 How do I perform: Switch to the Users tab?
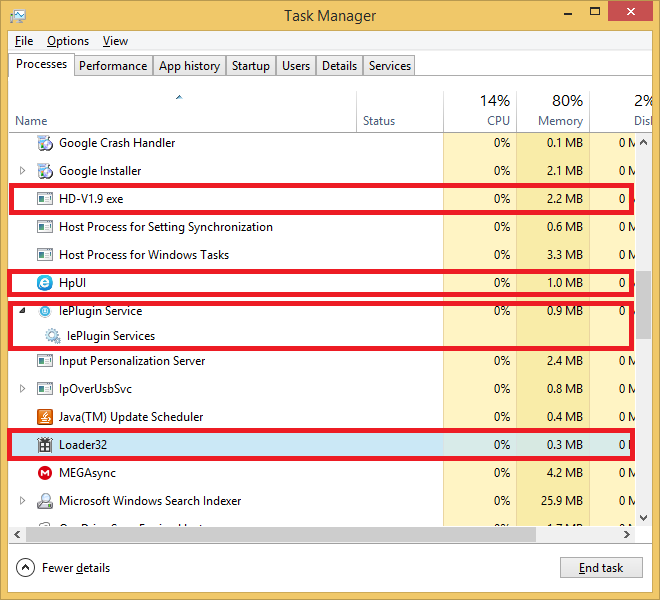point(296,66)
